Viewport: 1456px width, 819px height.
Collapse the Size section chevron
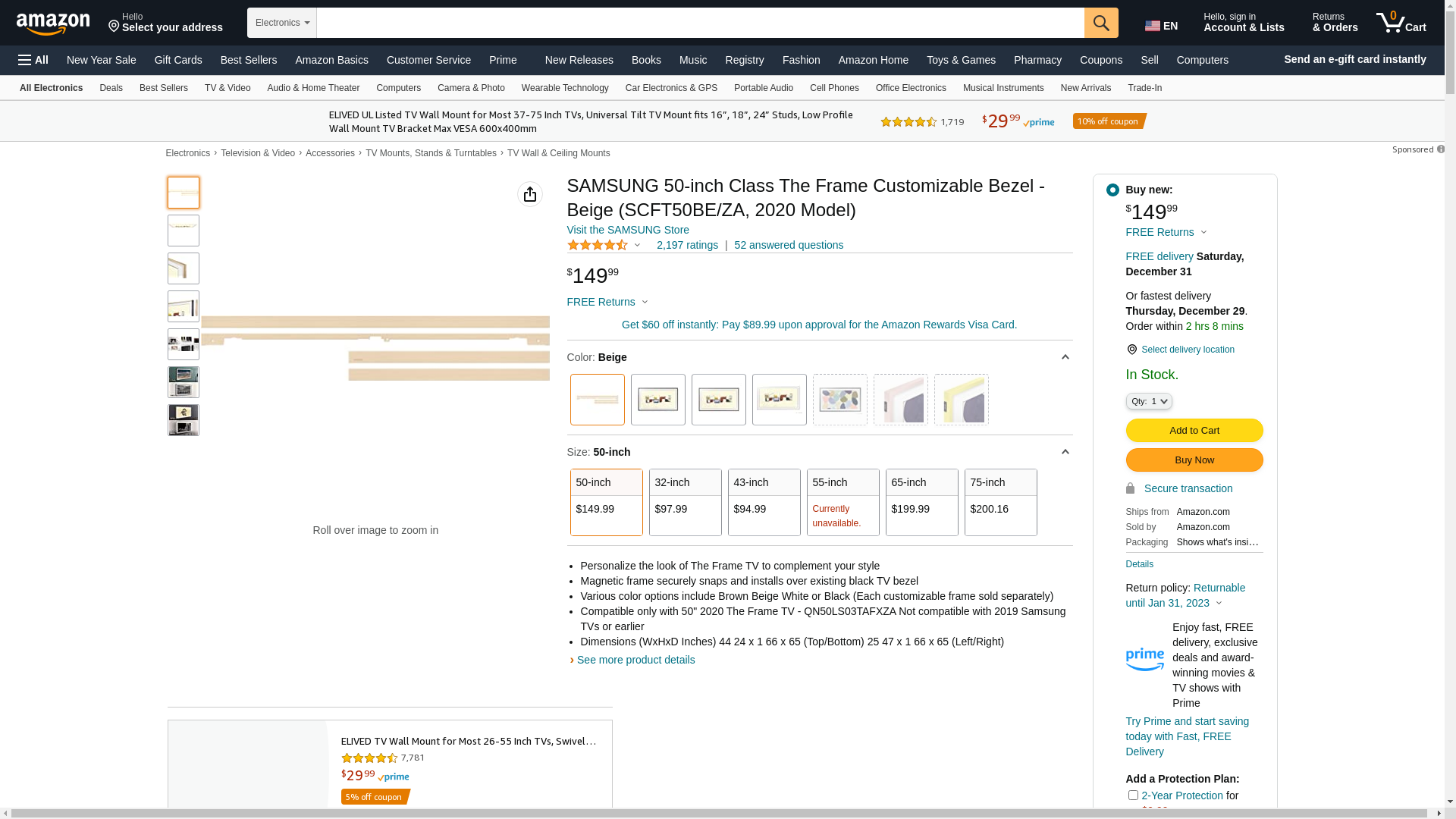(x=1065, y=452)
